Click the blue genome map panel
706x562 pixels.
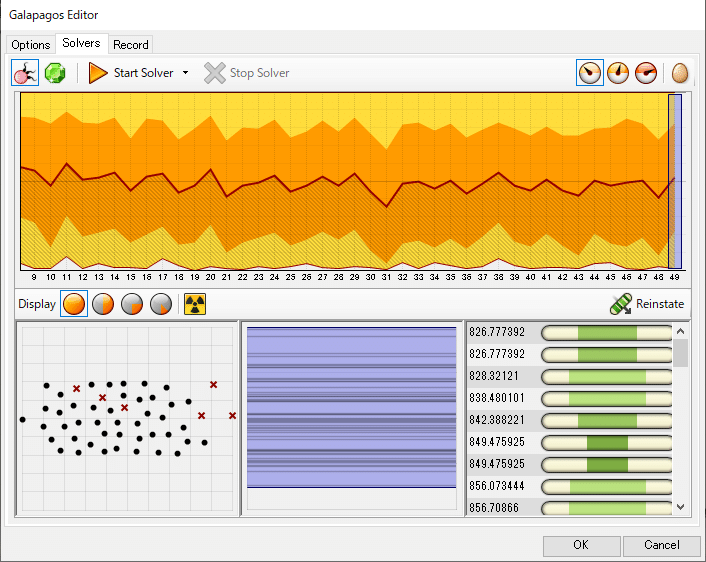point(351,407)
